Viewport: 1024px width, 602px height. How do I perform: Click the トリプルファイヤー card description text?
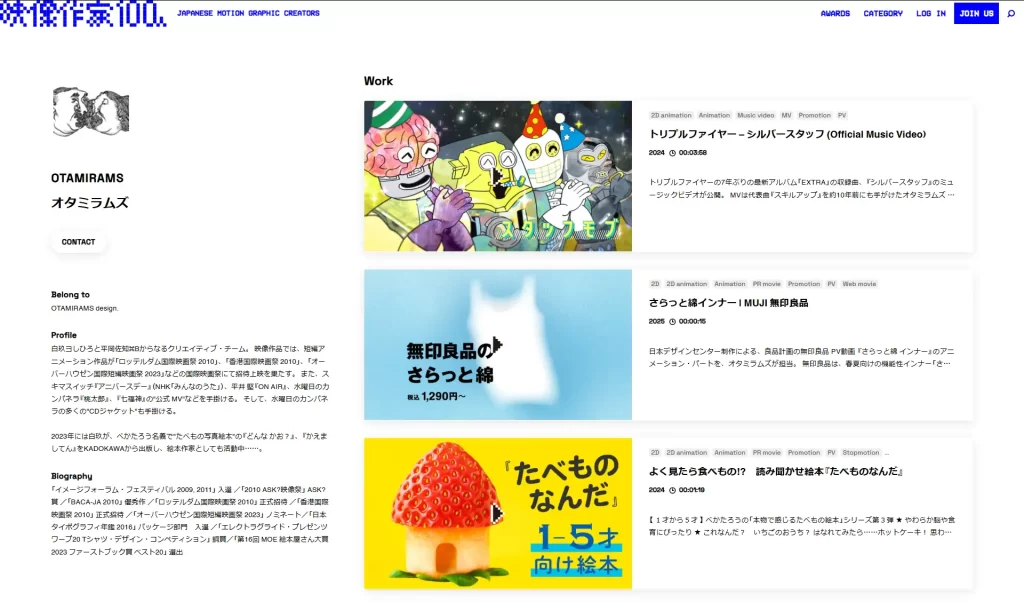[x=802, y=189]
